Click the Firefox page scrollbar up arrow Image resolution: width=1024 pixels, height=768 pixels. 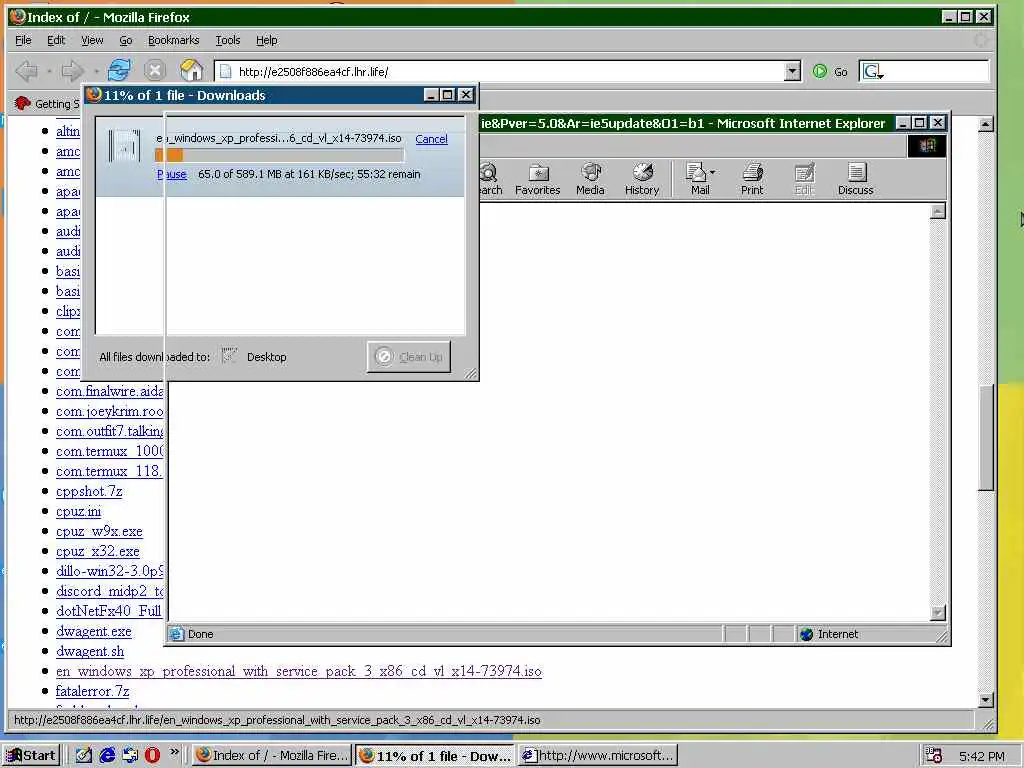coord(986,123)
